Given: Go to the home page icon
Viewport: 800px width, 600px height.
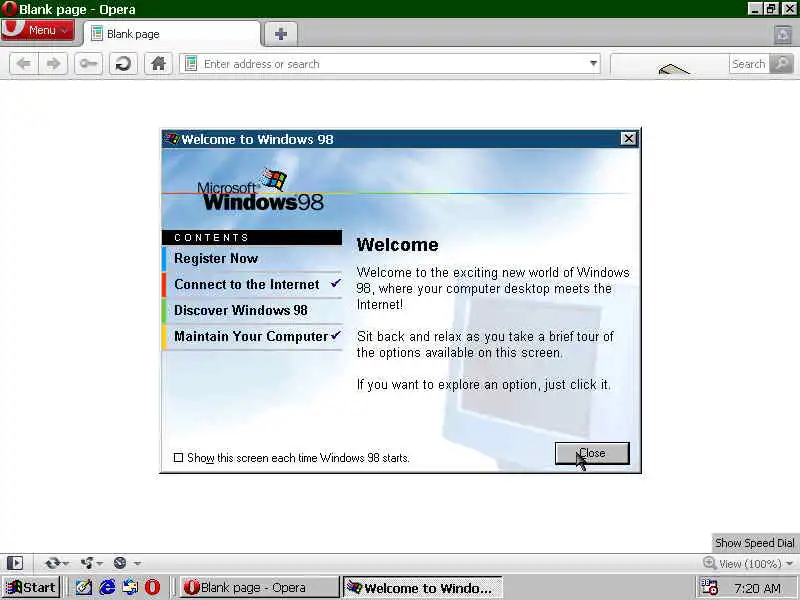Looking at the screenshot, I should click(x=158, y=64).
